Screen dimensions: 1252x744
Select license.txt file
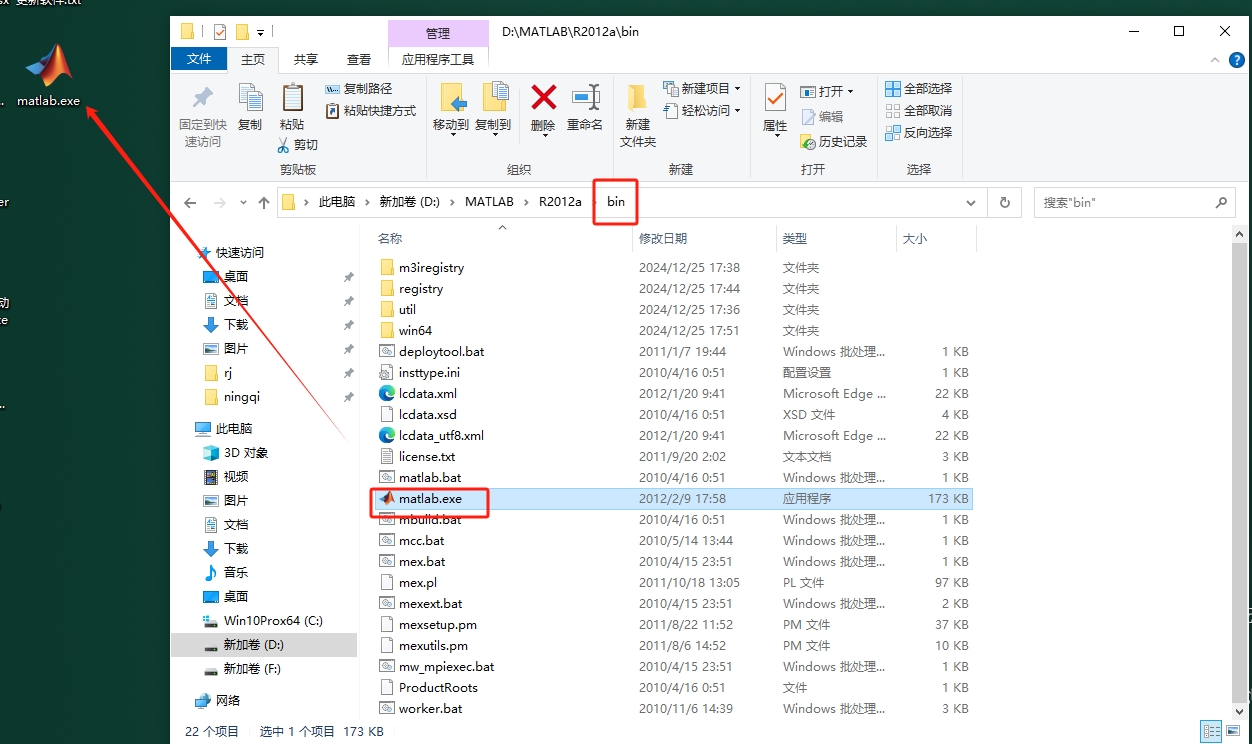pos(427,457)
